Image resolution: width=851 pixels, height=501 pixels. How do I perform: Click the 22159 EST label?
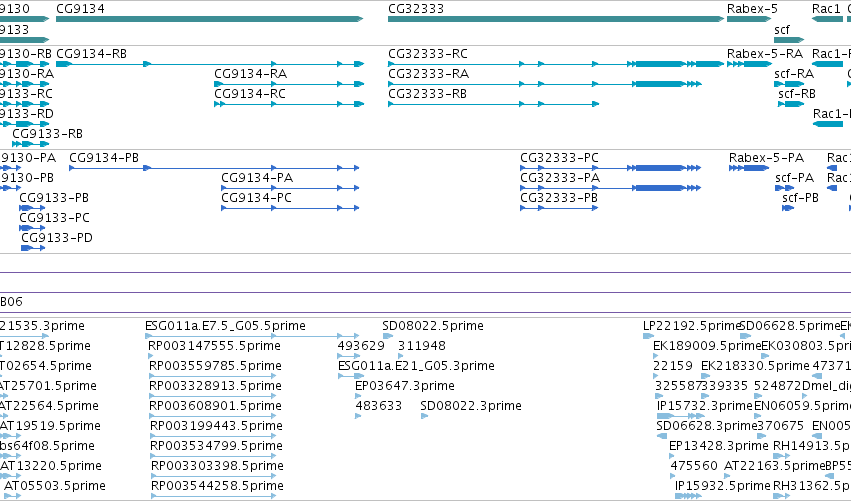[673, 366]
